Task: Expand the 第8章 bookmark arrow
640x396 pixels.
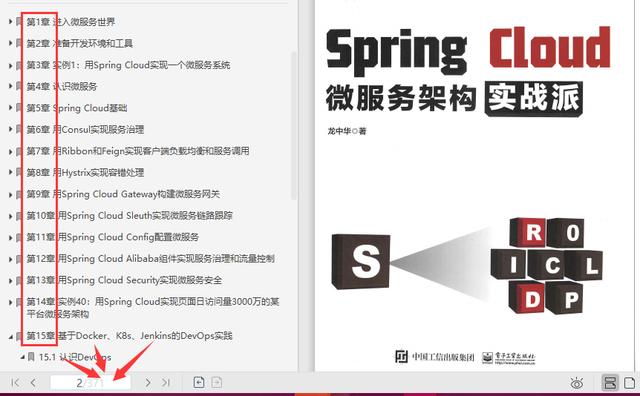Action: pos(11,172)
